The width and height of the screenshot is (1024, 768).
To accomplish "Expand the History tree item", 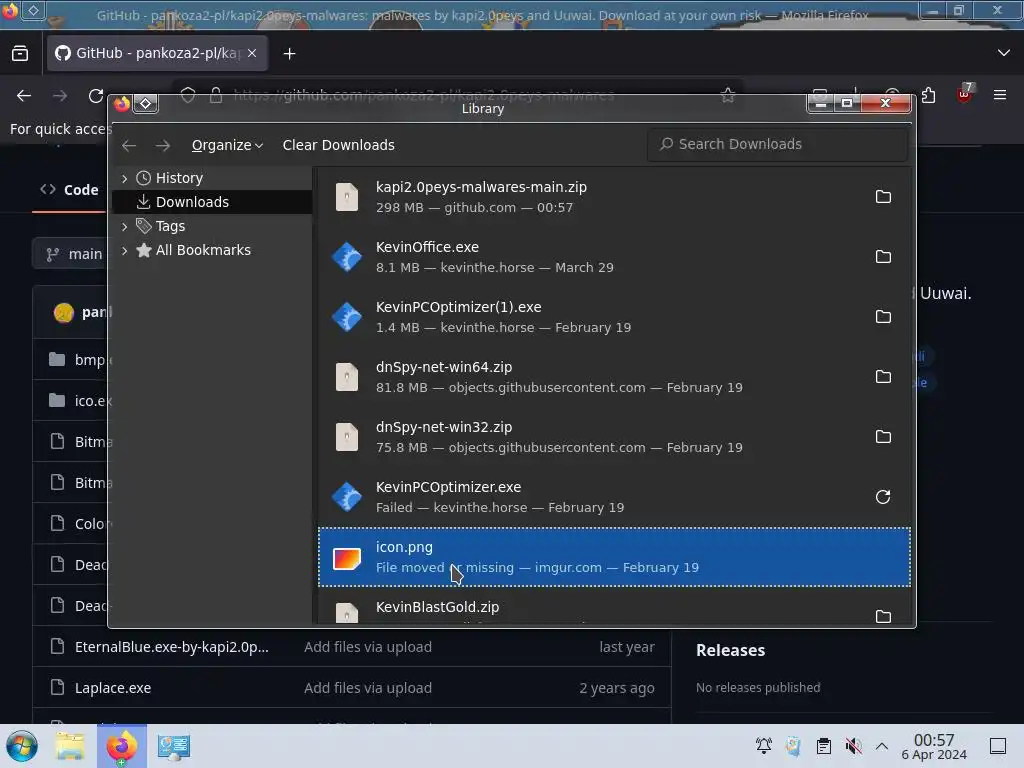I will pyautogui.click(x=125, y=178).
